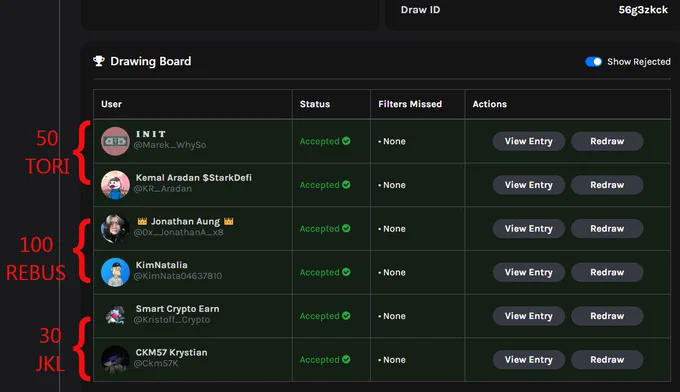680x392 pixels.
Task: Click the accepted checkmark in Jonathan Aung row
Action: click(346, 228)
